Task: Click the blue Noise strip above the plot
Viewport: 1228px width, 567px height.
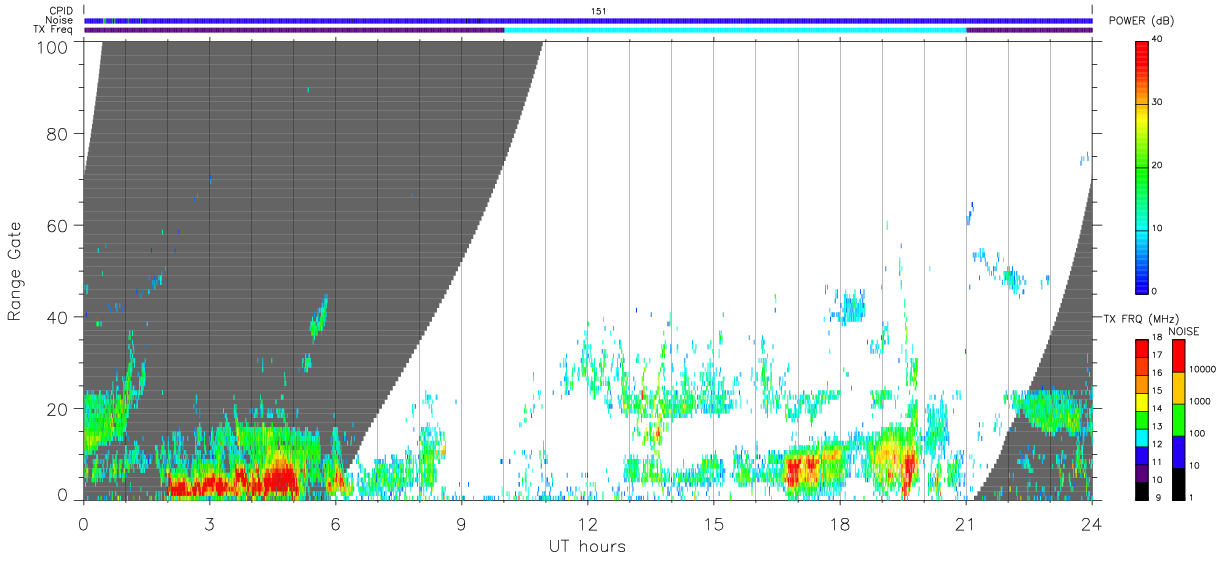Action: coord(588,20)
